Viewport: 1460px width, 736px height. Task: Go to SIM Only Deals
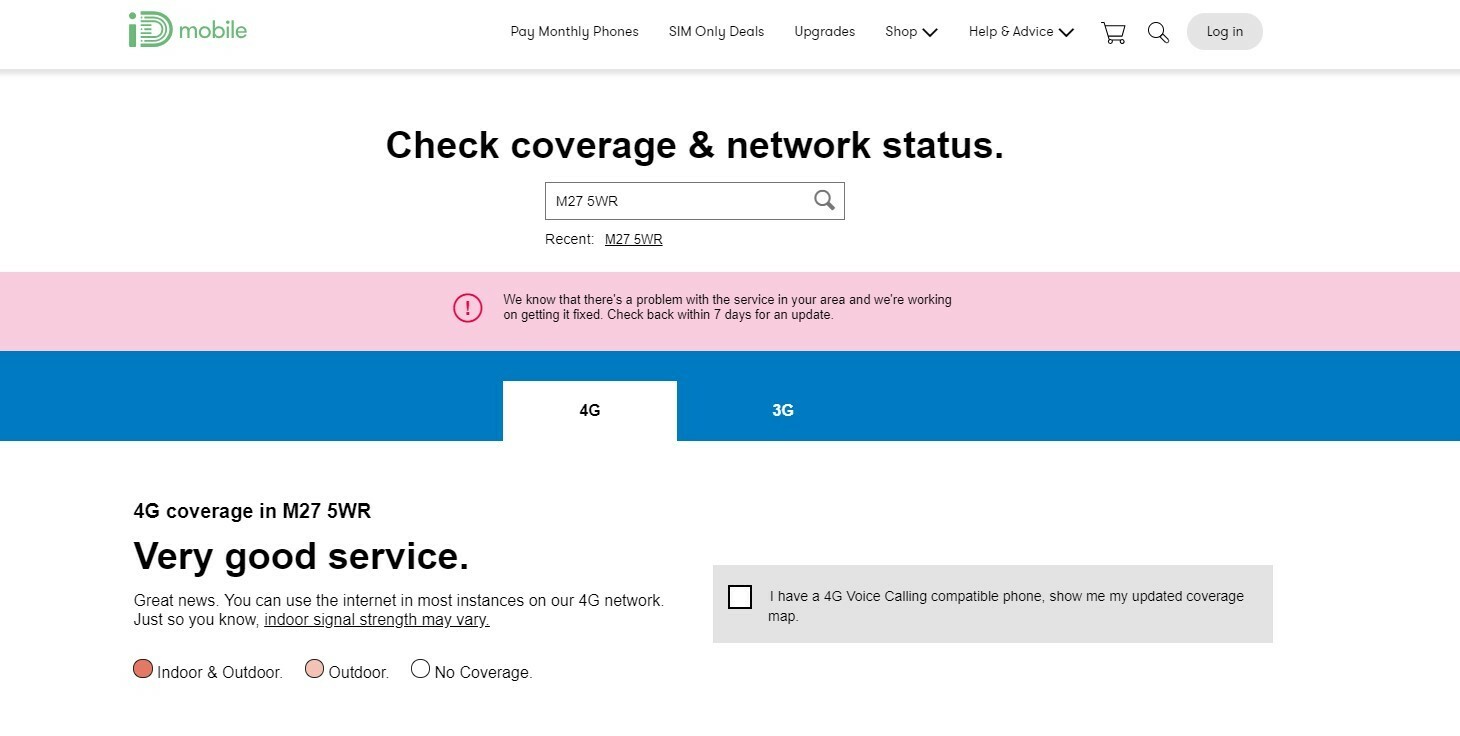pos(716,32)
